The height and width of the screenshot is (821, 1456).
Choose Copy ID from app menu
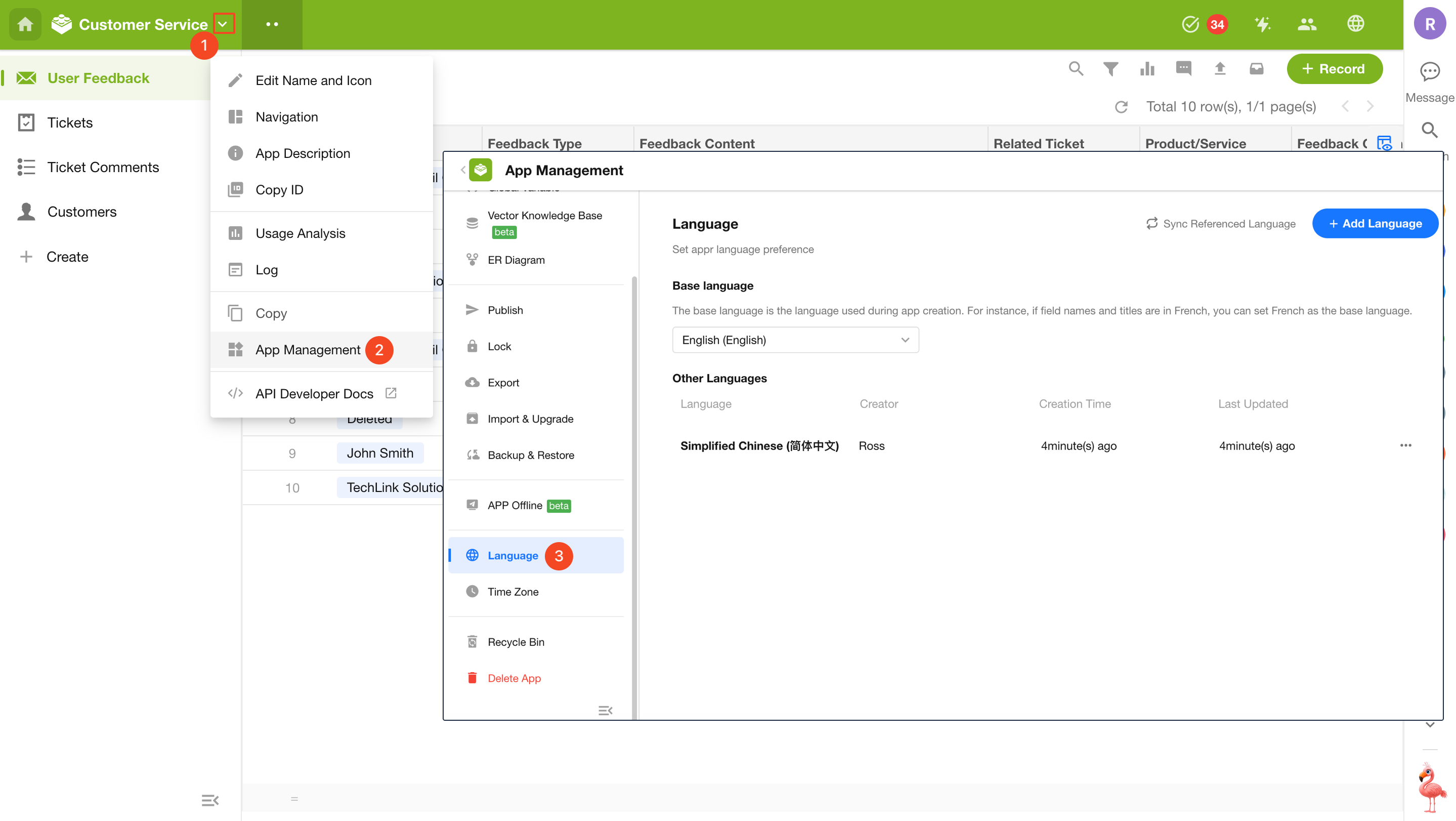coord(279,190)
